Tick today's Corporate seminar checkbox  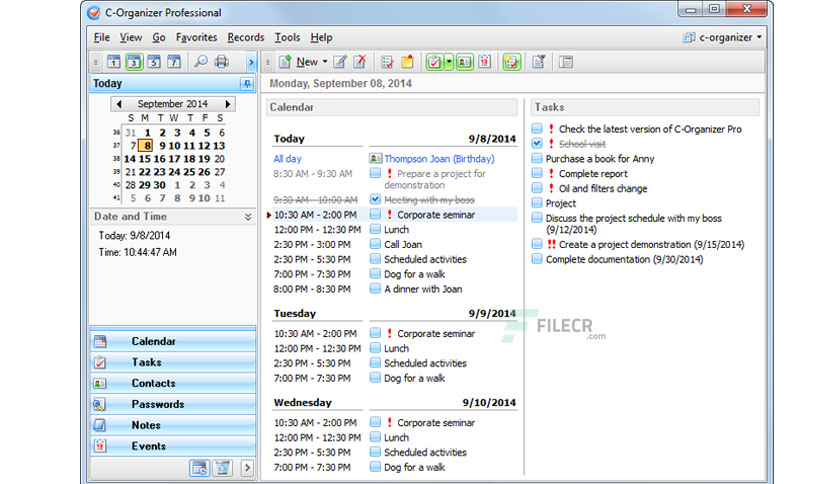[375, 214]
